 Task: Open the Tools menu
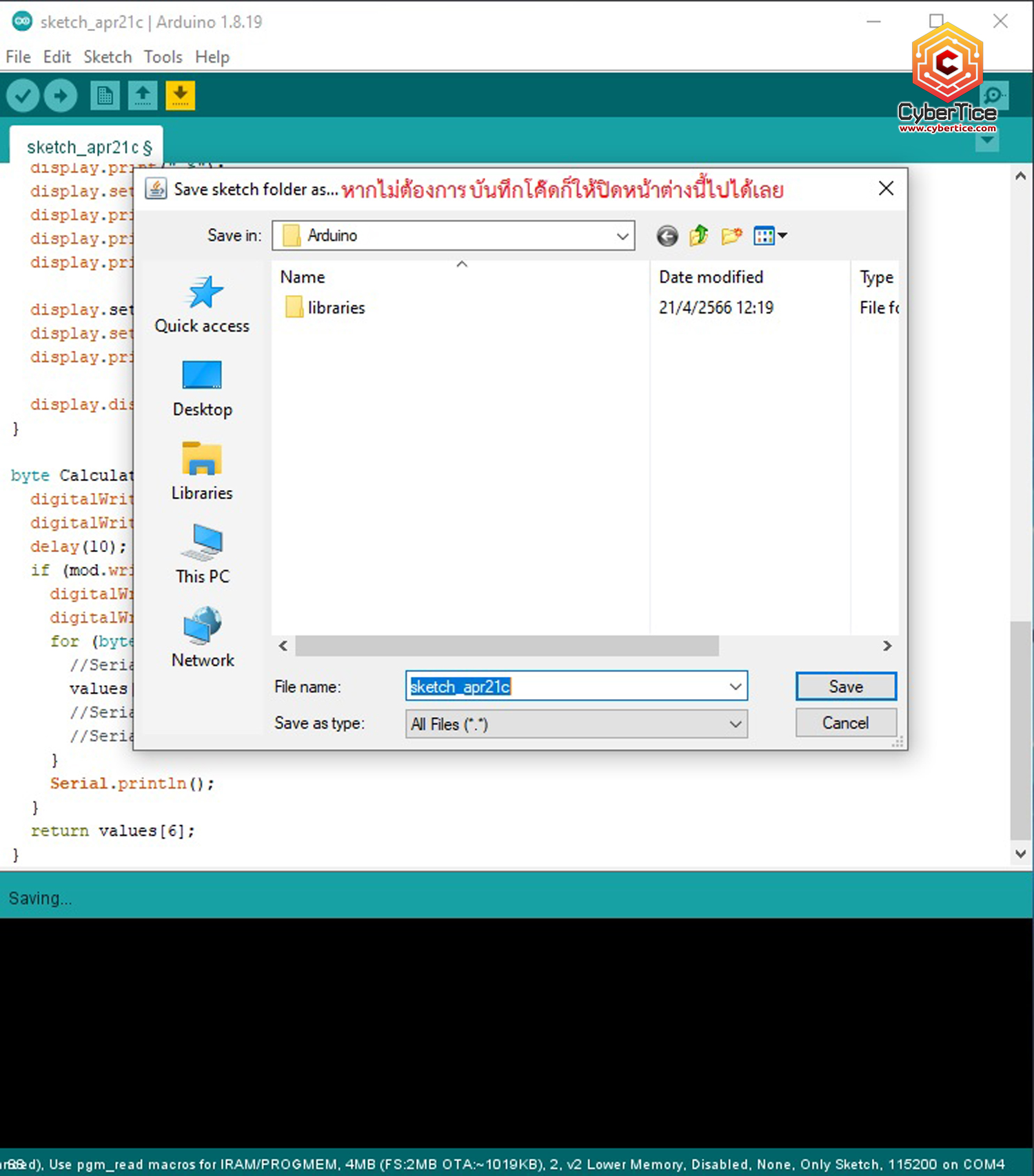[163, 57]
